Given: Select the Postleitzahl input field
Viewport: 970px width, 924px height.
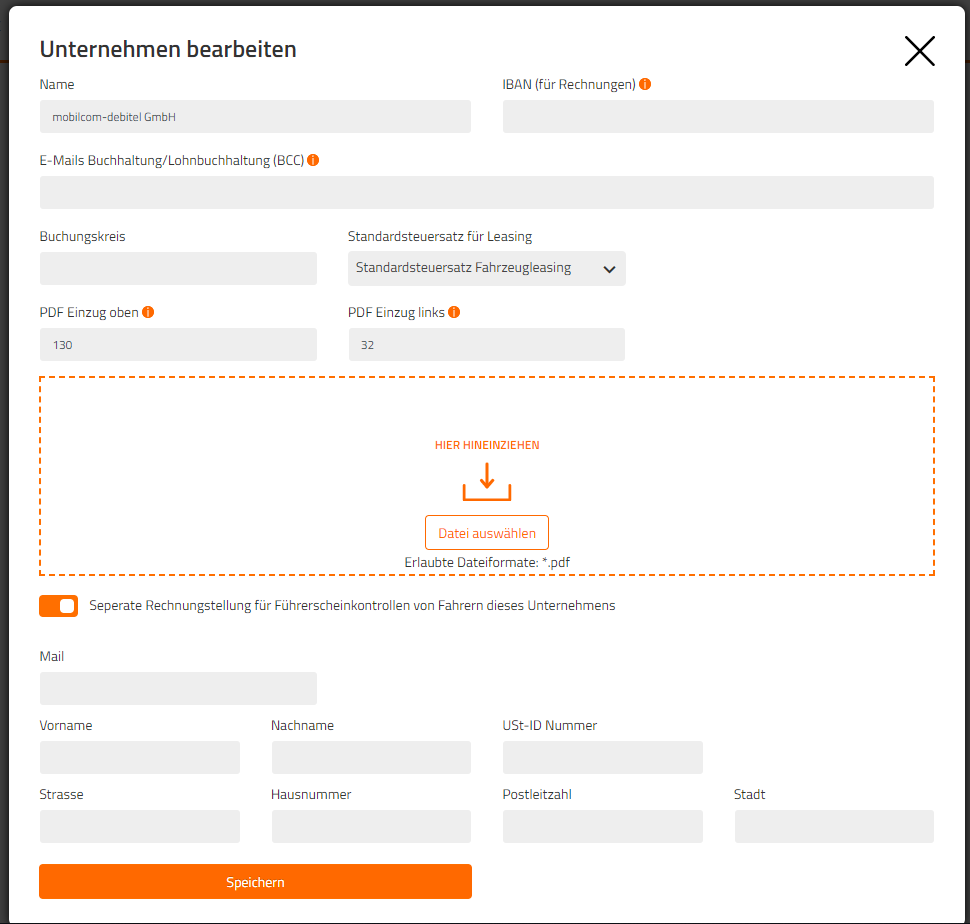Looking at the screenshot, I should tap(603, 826).
